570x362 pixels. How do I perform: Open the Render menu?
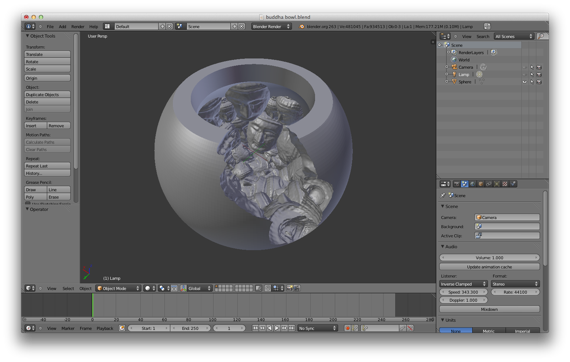[x=77, y=27]
